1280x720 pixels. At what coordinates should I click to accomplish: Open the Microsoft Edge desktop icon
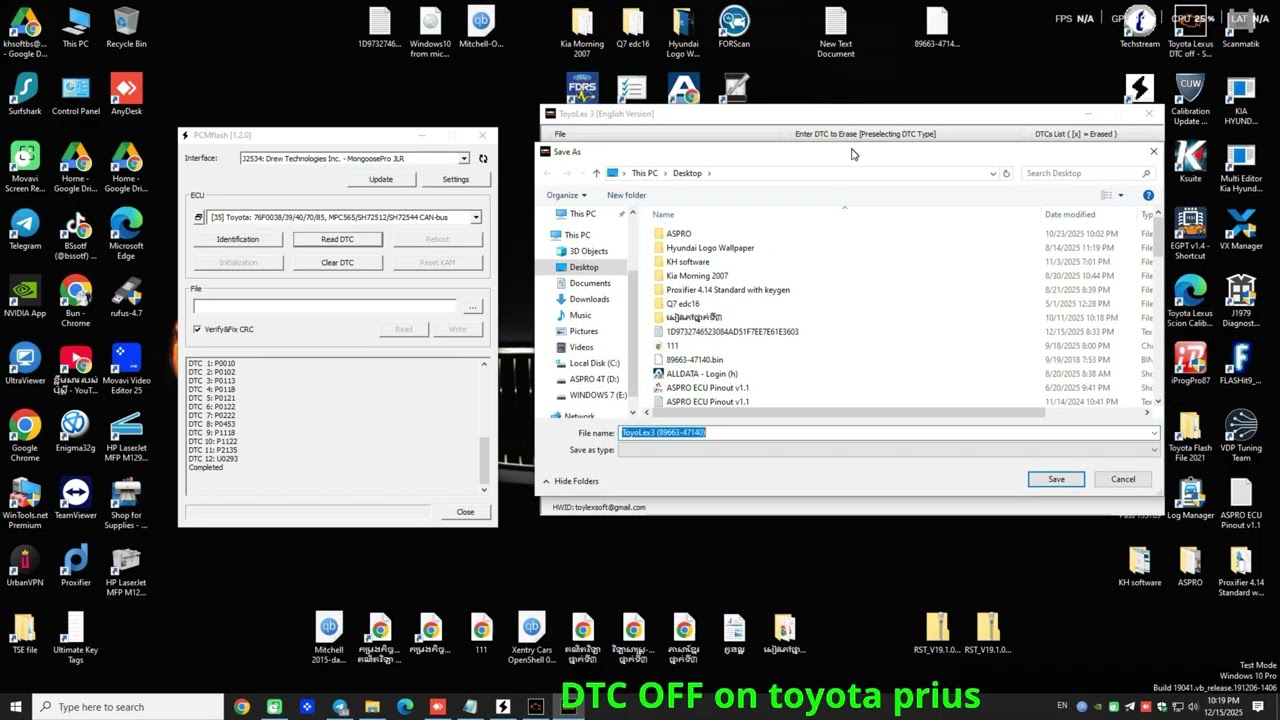[x=126, y=235]
